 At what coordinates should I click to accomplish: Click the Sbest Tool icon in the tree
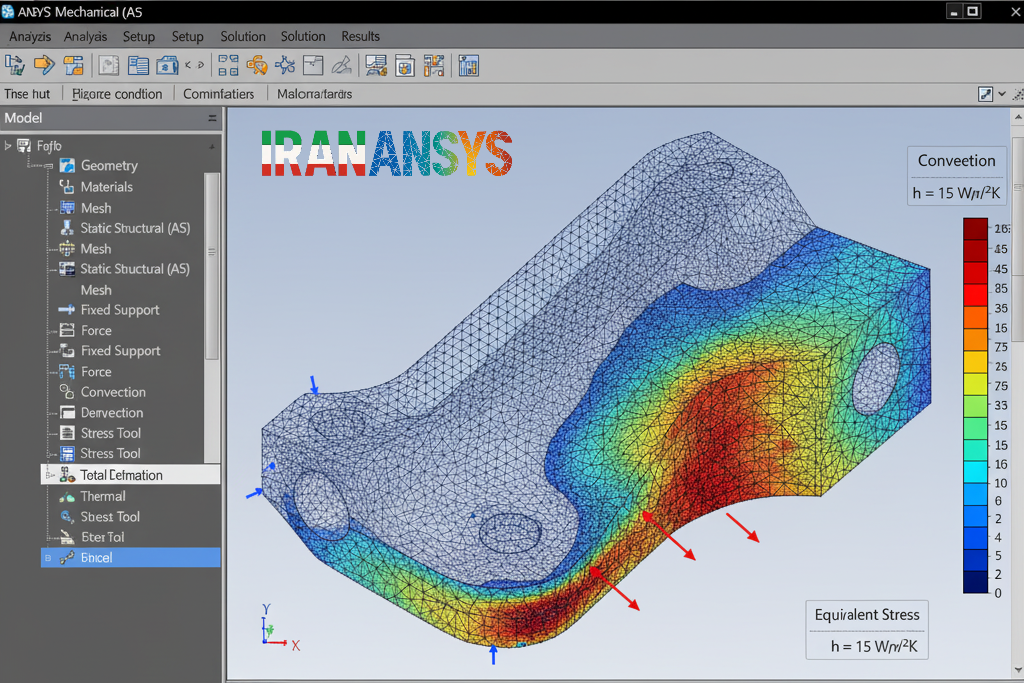(67, 516)
